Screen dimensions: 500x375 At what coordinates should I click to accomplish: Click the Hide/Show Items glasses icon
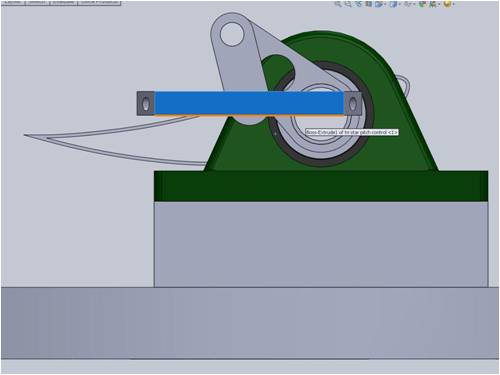tap(408, 4)
